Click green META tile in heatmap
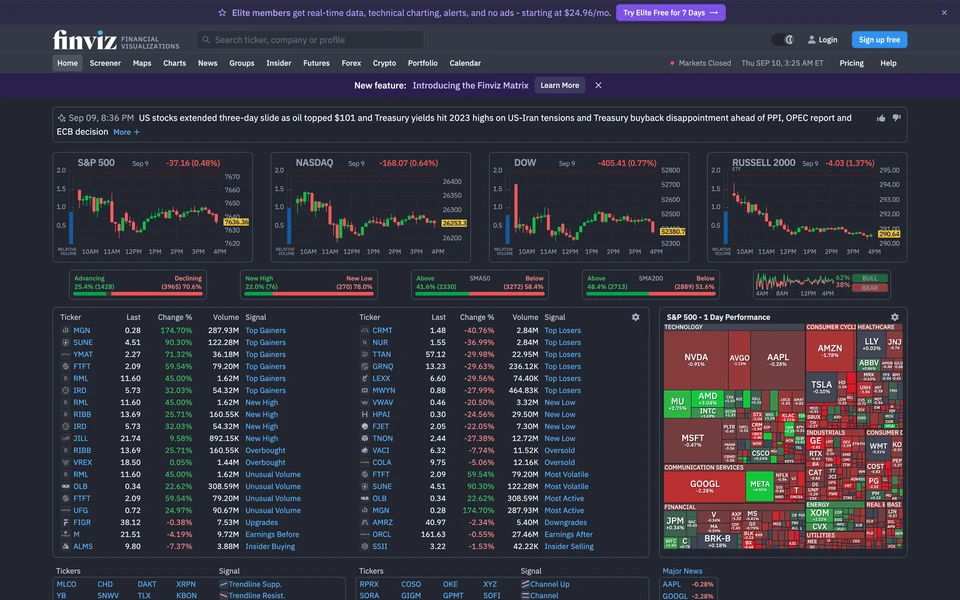Screen dimensions: 960x600 (x=760, y=486)
